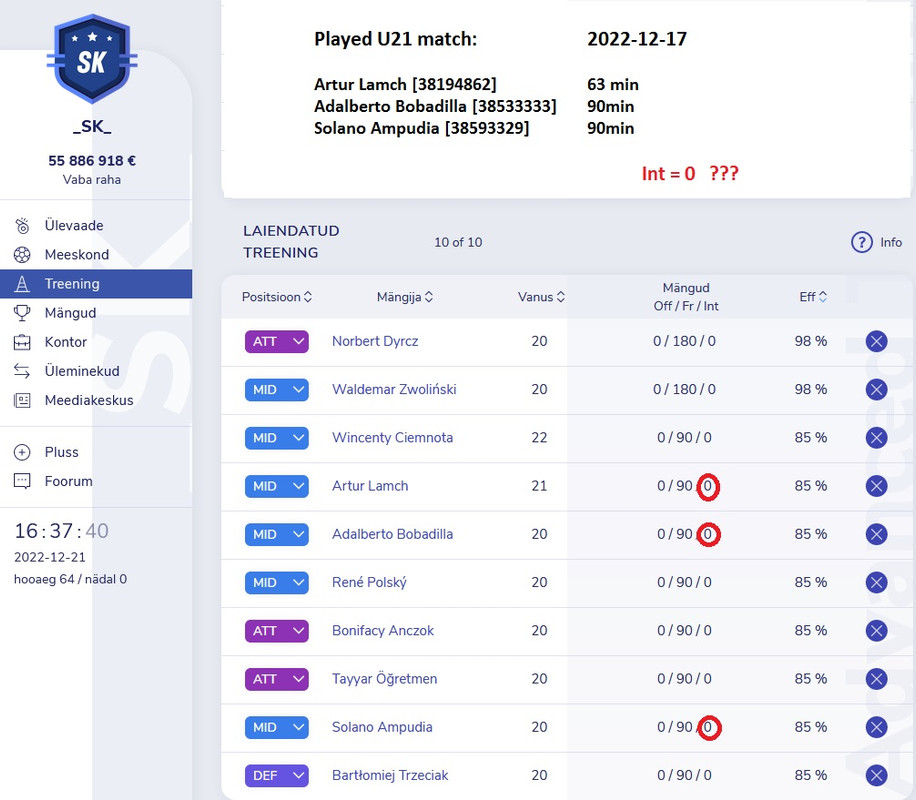Open position dropdown for Wincenty Ciemnota
Viewport: 916px width, 800px height.
[x=276, y=438]
